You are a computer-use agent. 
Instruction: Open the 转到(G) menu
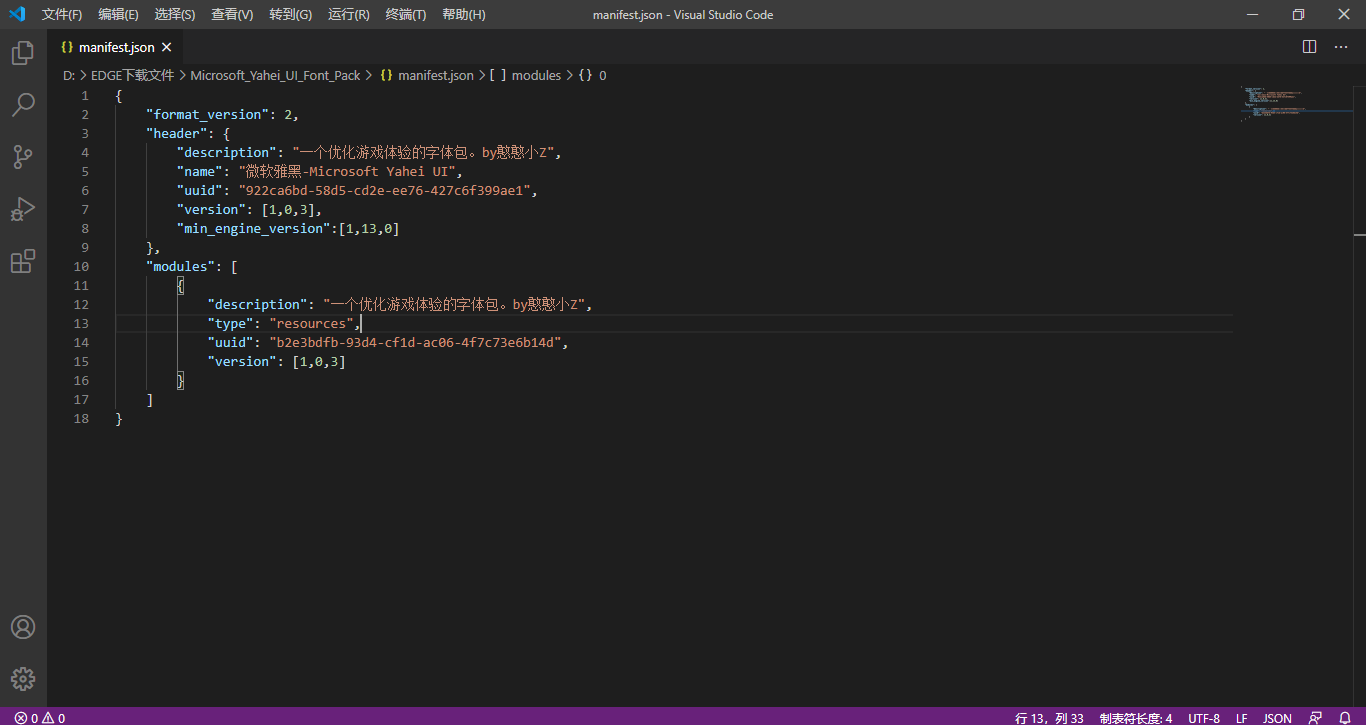point(290,14)
